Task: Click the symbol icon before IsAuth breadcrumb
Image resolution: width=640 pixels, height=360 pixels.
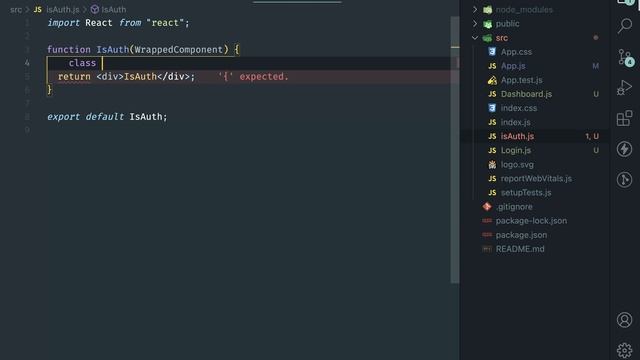Action: pos(95,9)
